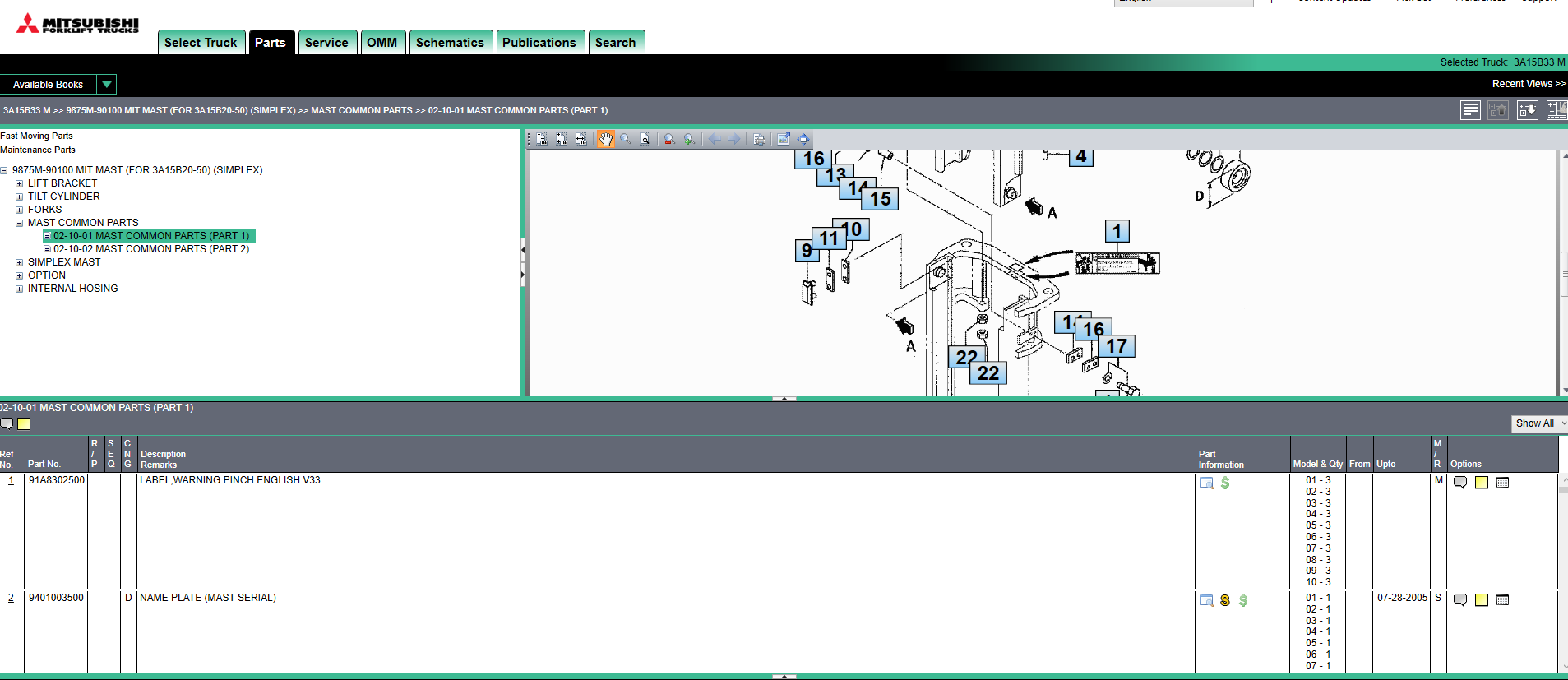
Task: Expand SIMPLEX MAST tree node
Action: tap(20, 262)
